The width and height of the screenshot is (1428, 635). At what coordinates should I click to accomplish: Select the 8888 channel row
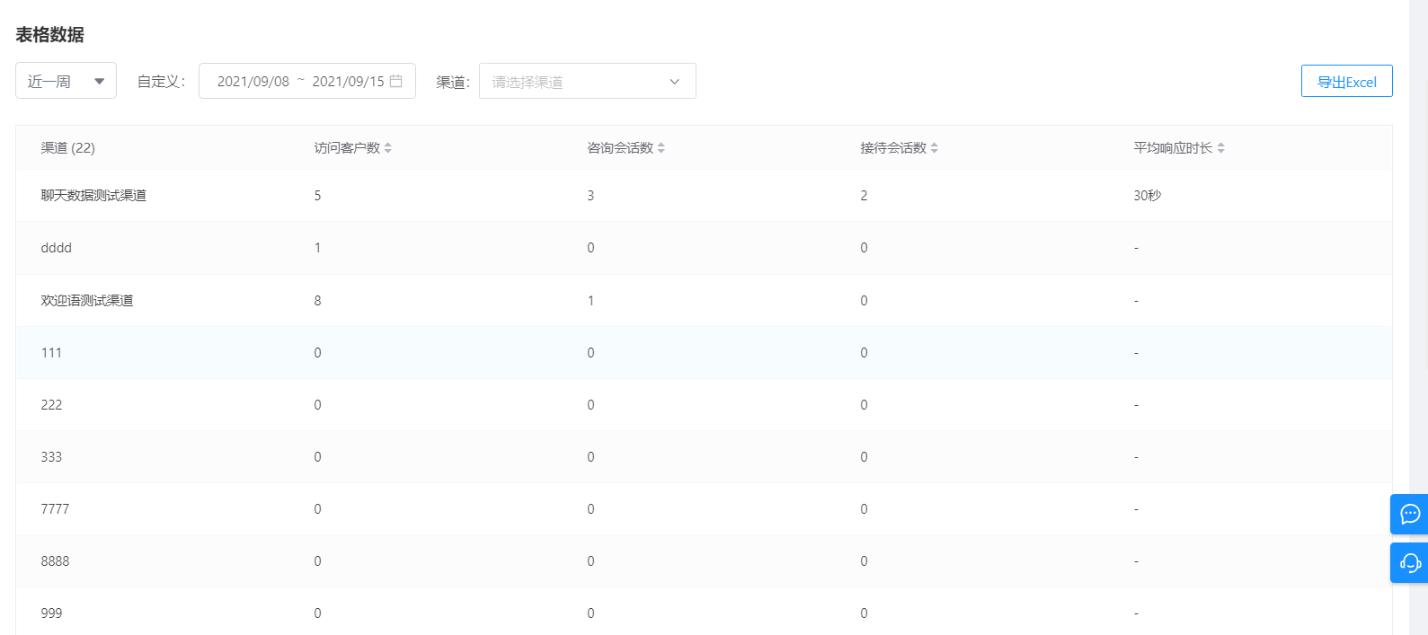tap(703, 561)
